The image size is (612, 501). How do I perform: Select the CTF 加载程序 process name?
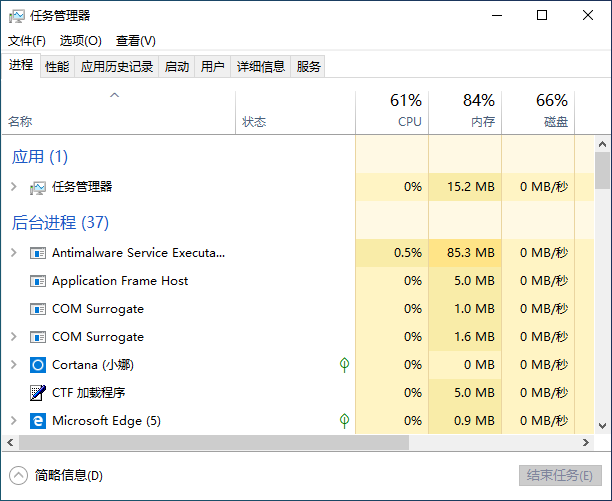pyautogui.click(x=89, y=393)
